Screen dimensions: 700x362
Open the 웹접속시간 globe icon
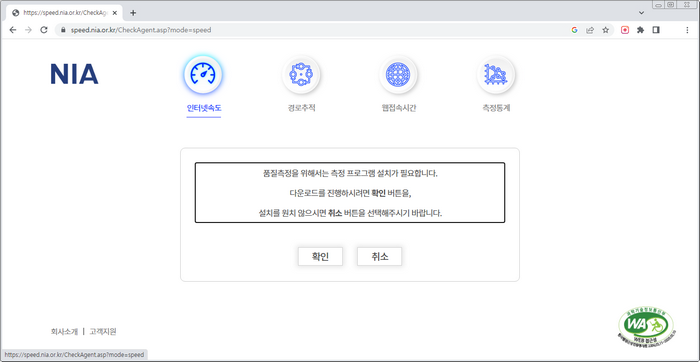pyautogui.click(x=398, y=75)
